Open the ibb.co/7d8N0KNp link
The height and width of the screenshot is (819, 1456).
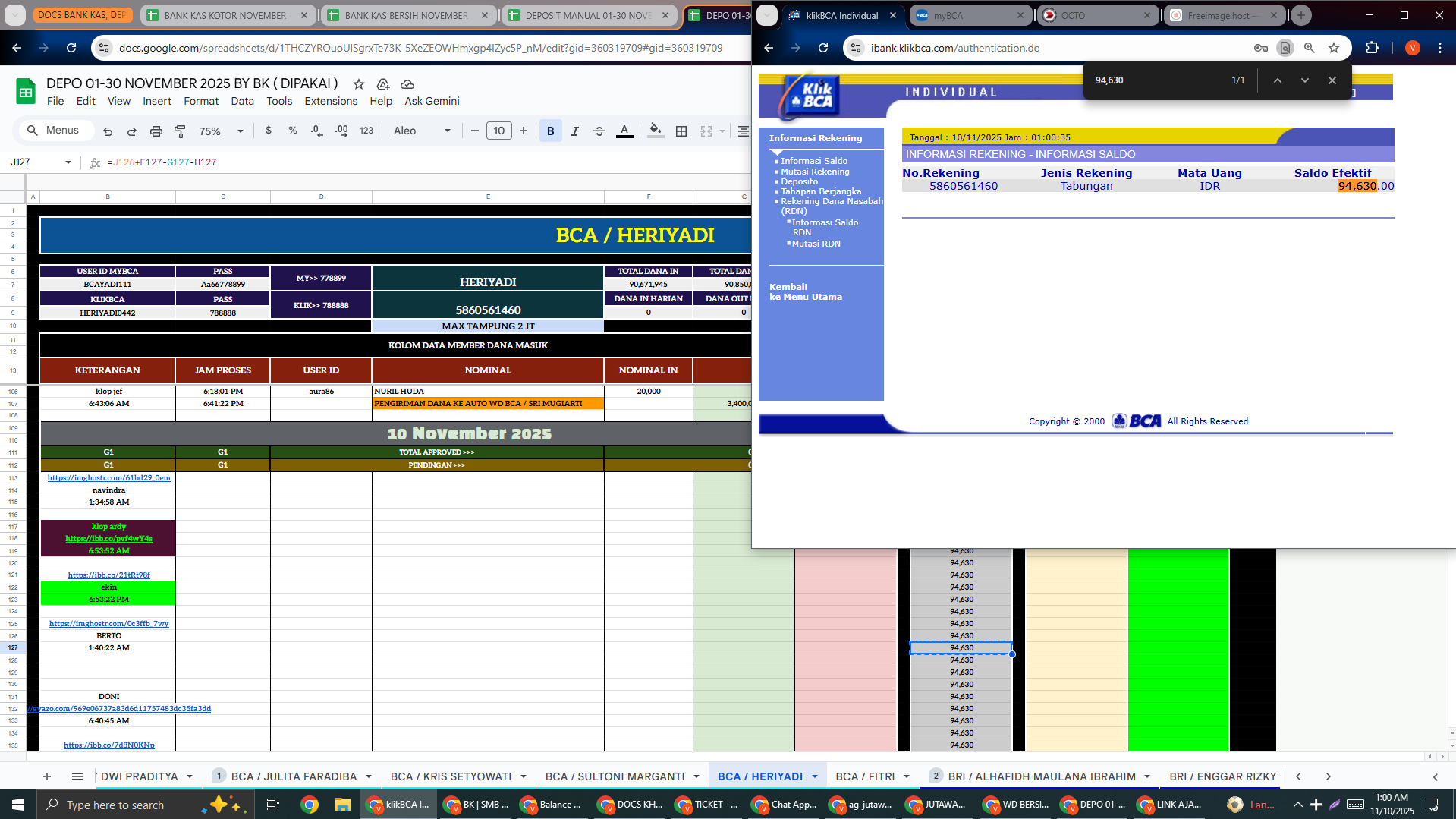coord(108,745)
